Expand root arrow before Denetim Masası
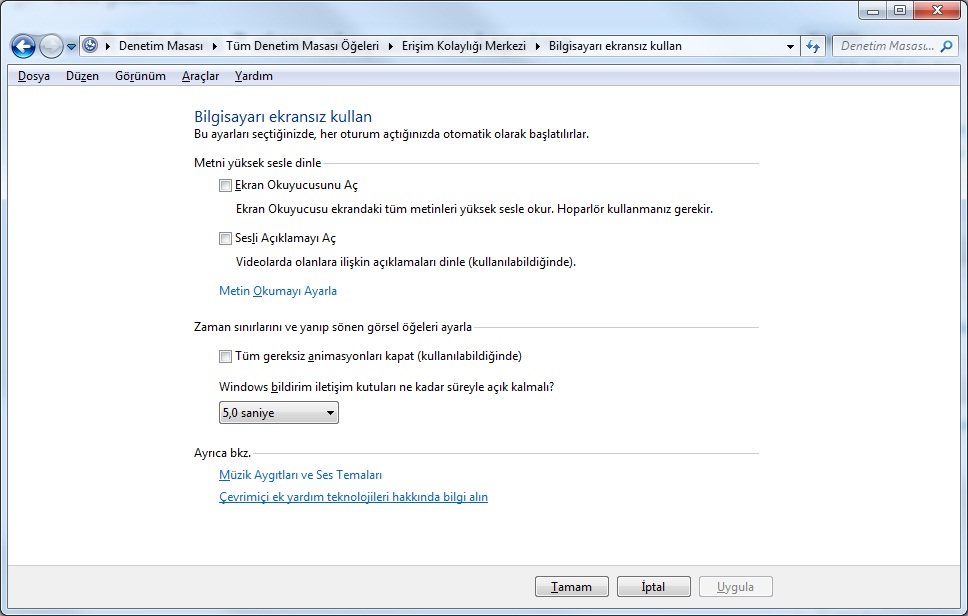Viewport: 968px width, 616px height. click(x=107, y=46)
